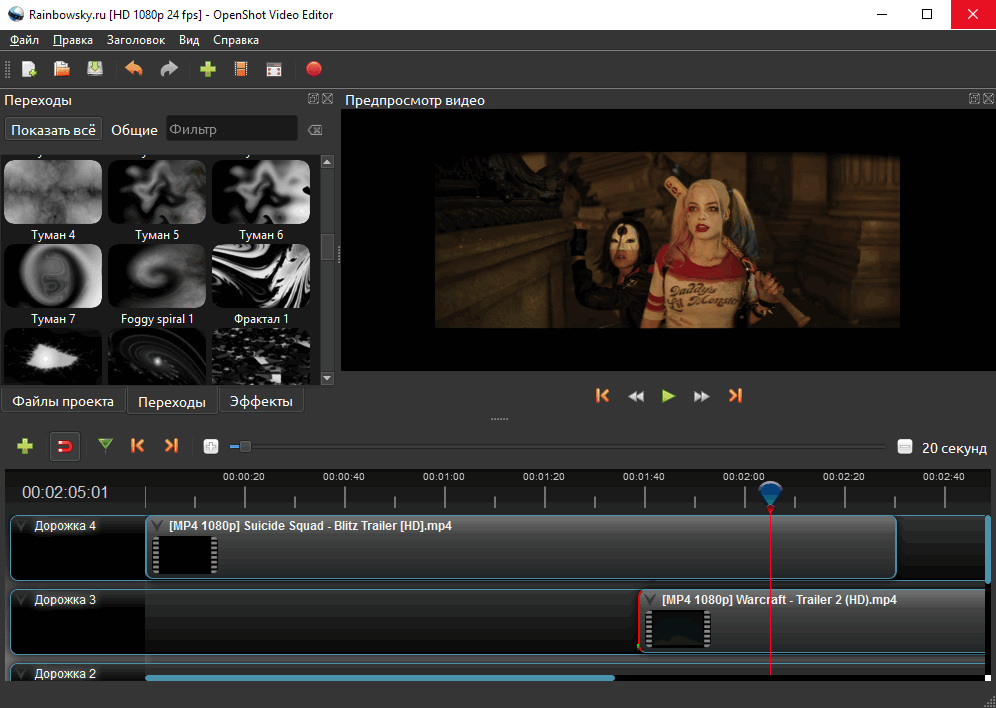Click the Save Project icon
This screenshot has width=996, height=708.
(x=94, y=69)
